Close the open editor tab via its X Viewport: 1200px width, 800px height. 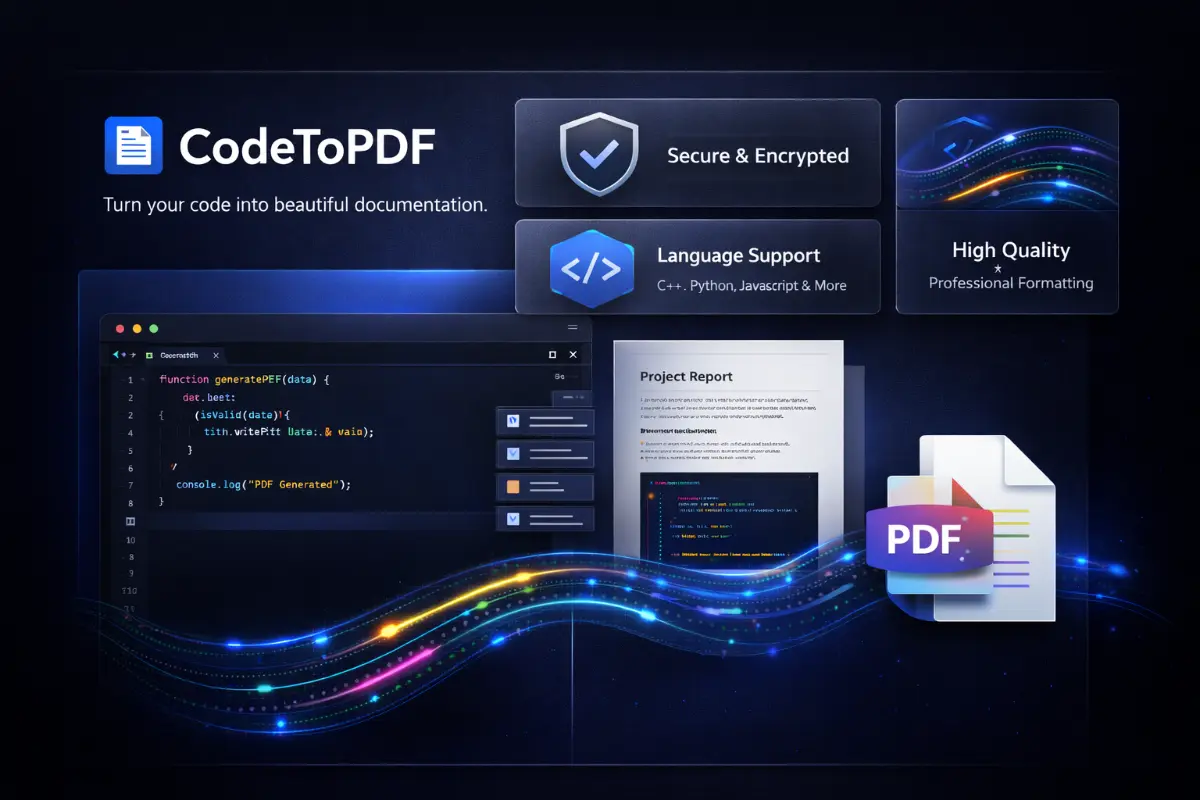(216, 355)
